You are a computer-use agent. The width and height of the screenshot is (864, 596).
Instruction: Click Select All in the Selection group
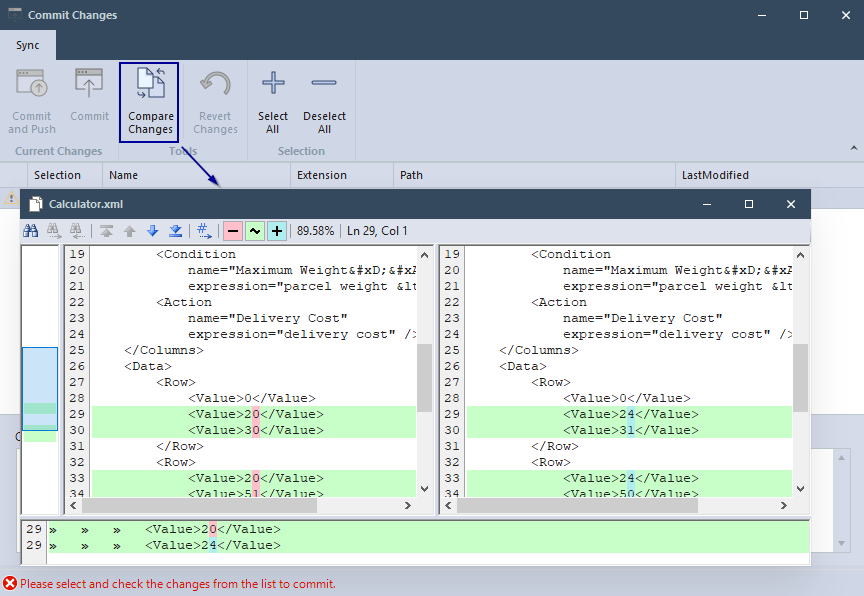(273, 102)
